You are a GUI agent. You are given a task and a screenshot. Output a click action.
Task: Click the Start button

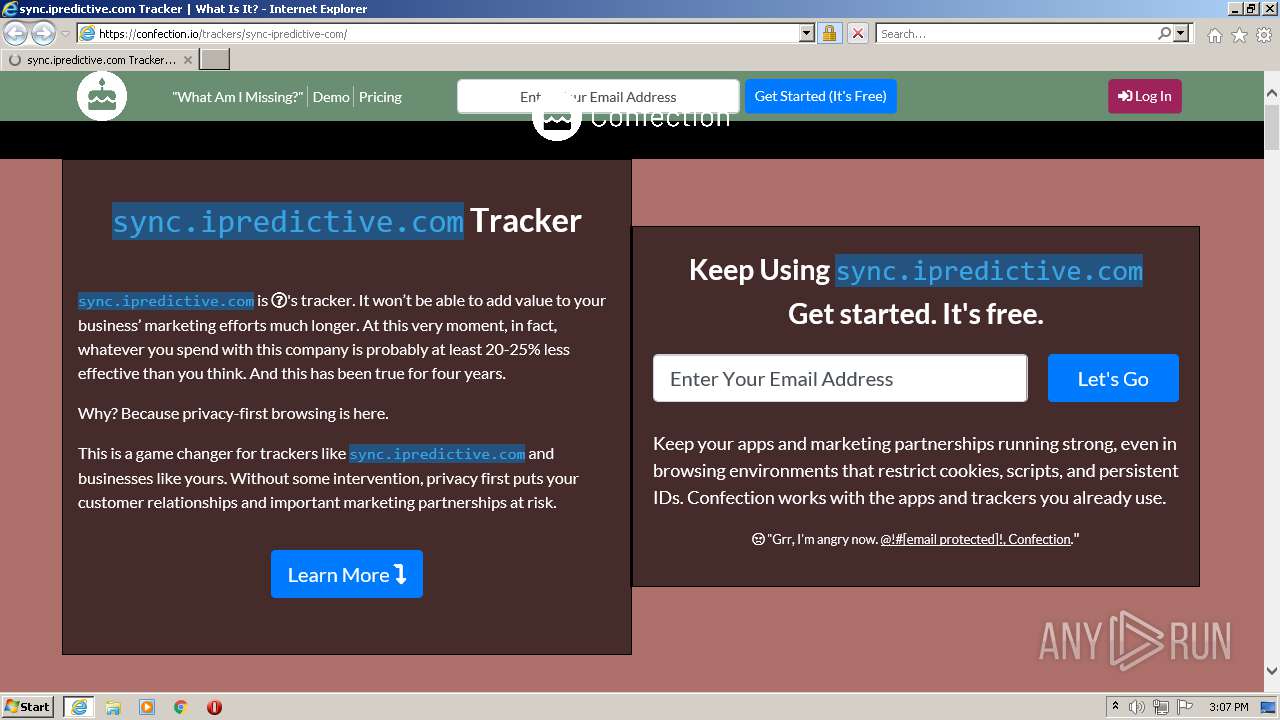28,706
